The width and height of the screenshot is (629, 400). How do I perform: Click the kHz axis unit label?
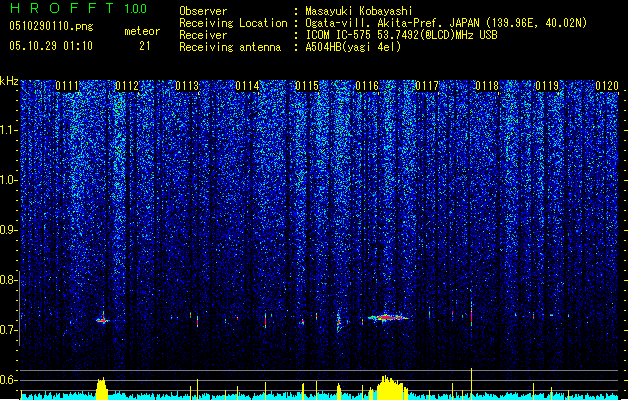pos(9,81)
